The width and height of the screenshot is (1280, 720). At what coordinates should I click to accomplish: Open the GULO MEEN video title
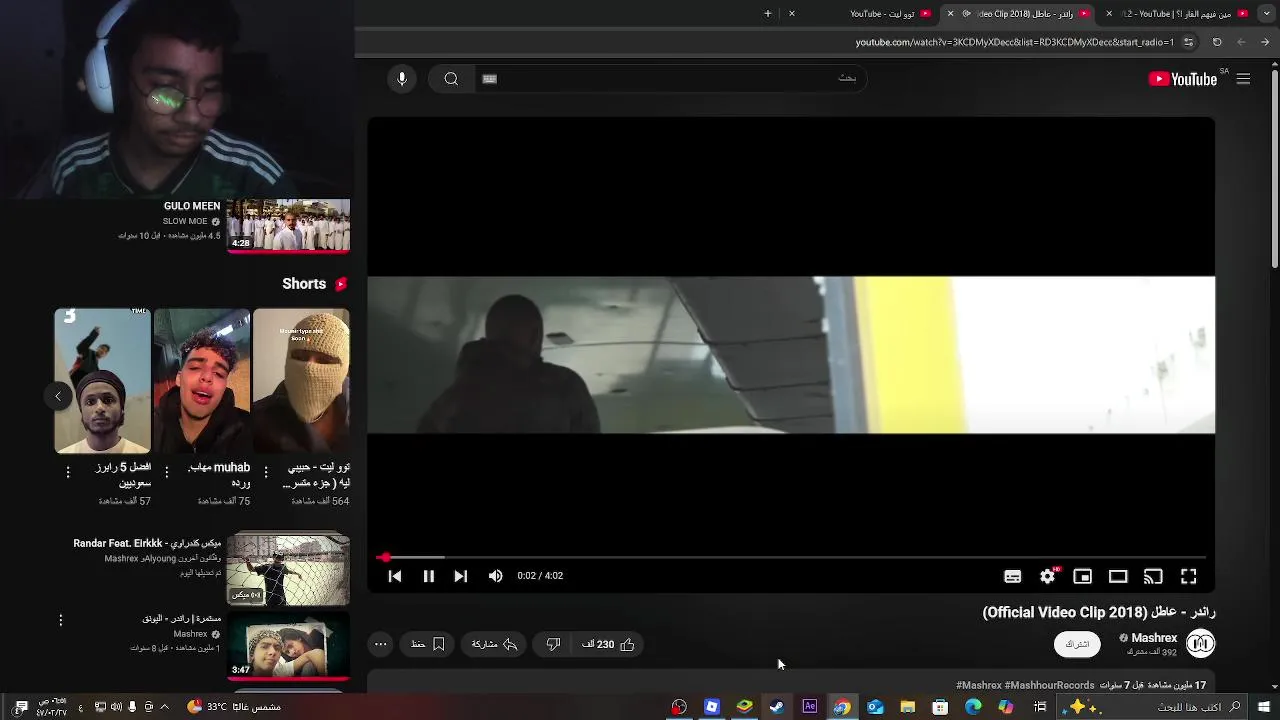[x=192, y=206]
